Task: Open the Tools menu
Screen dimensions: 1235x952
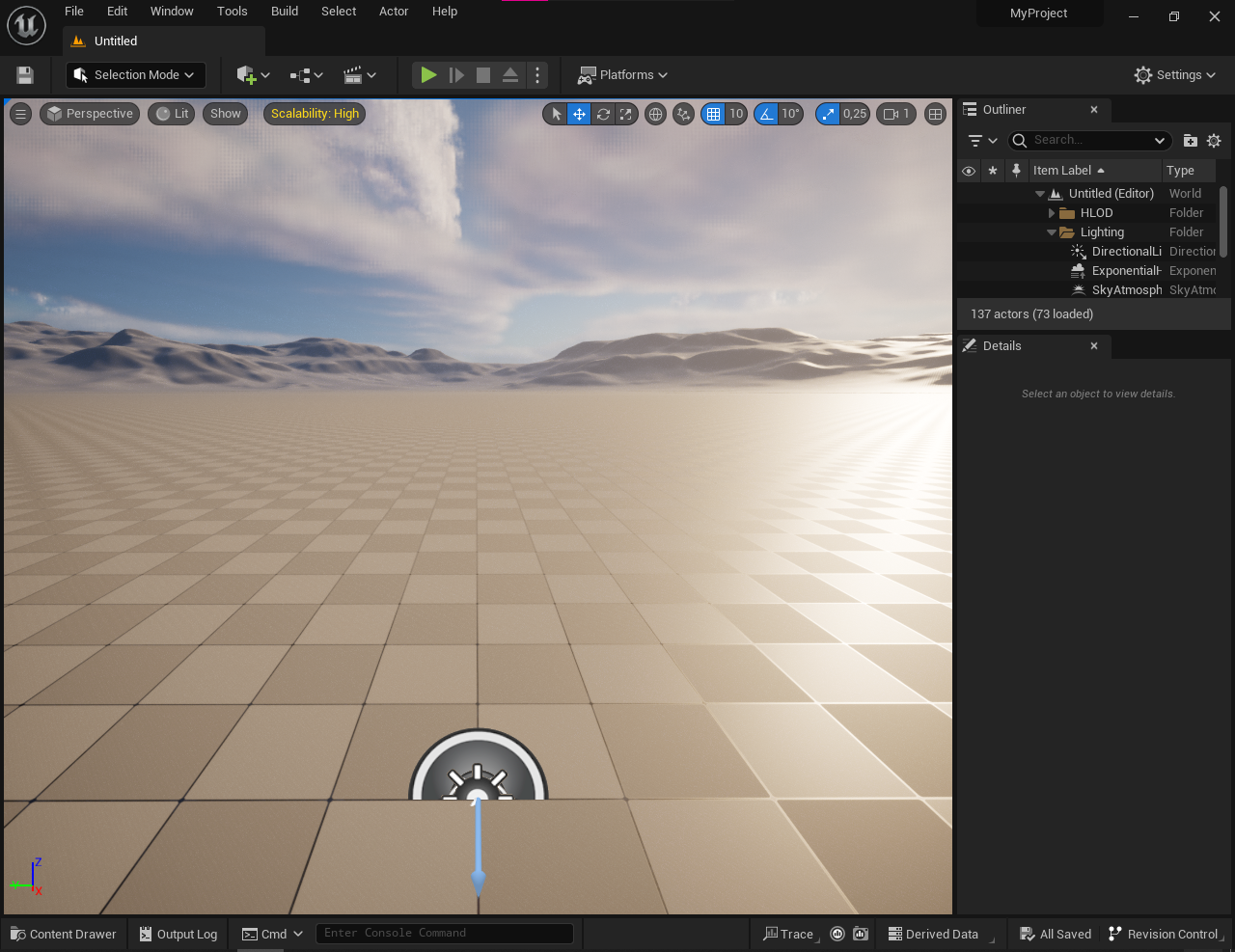Action: point(232,12)
